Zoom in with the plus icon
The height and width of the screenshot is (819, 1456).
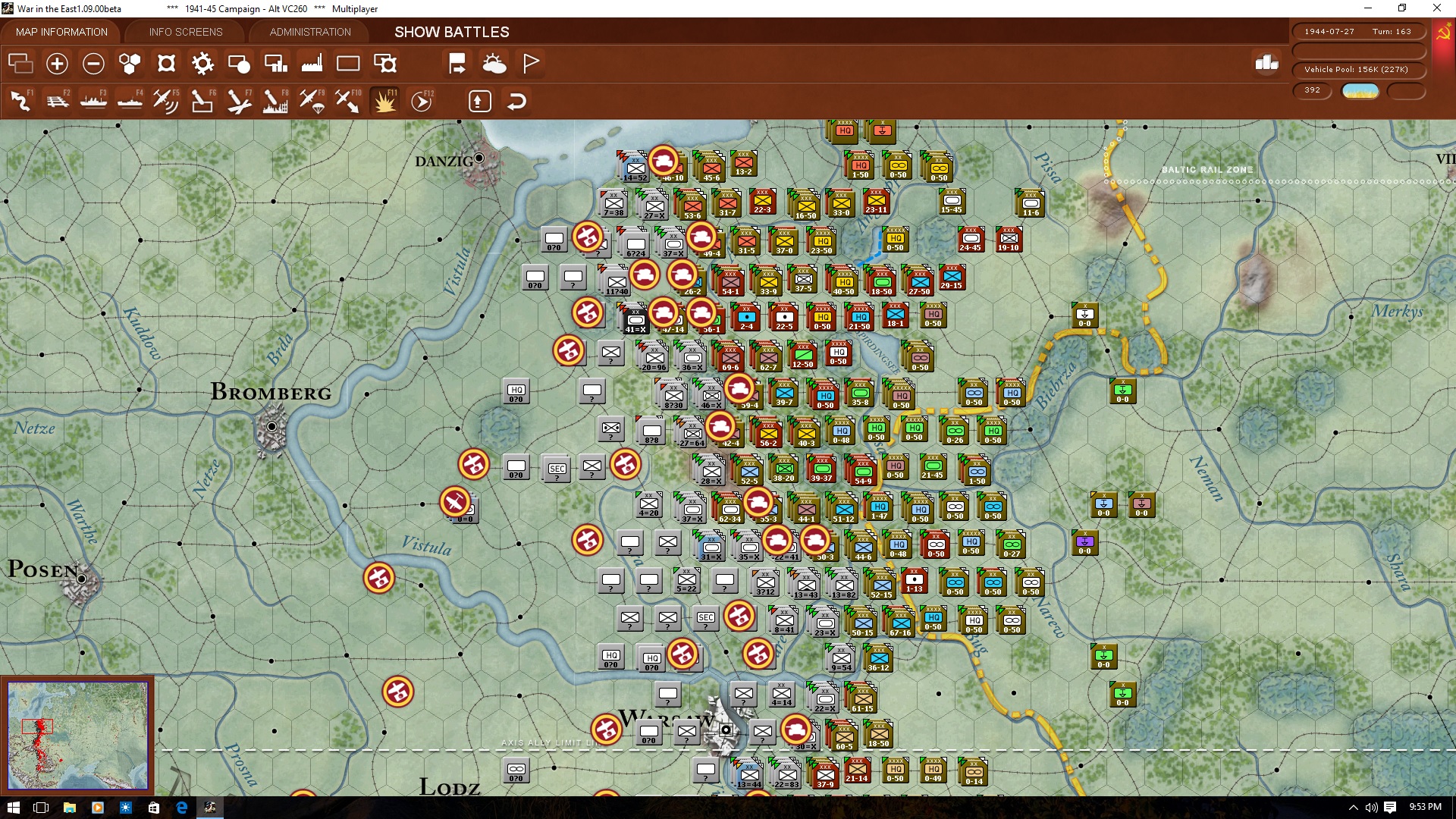click(x=57, y=64)
